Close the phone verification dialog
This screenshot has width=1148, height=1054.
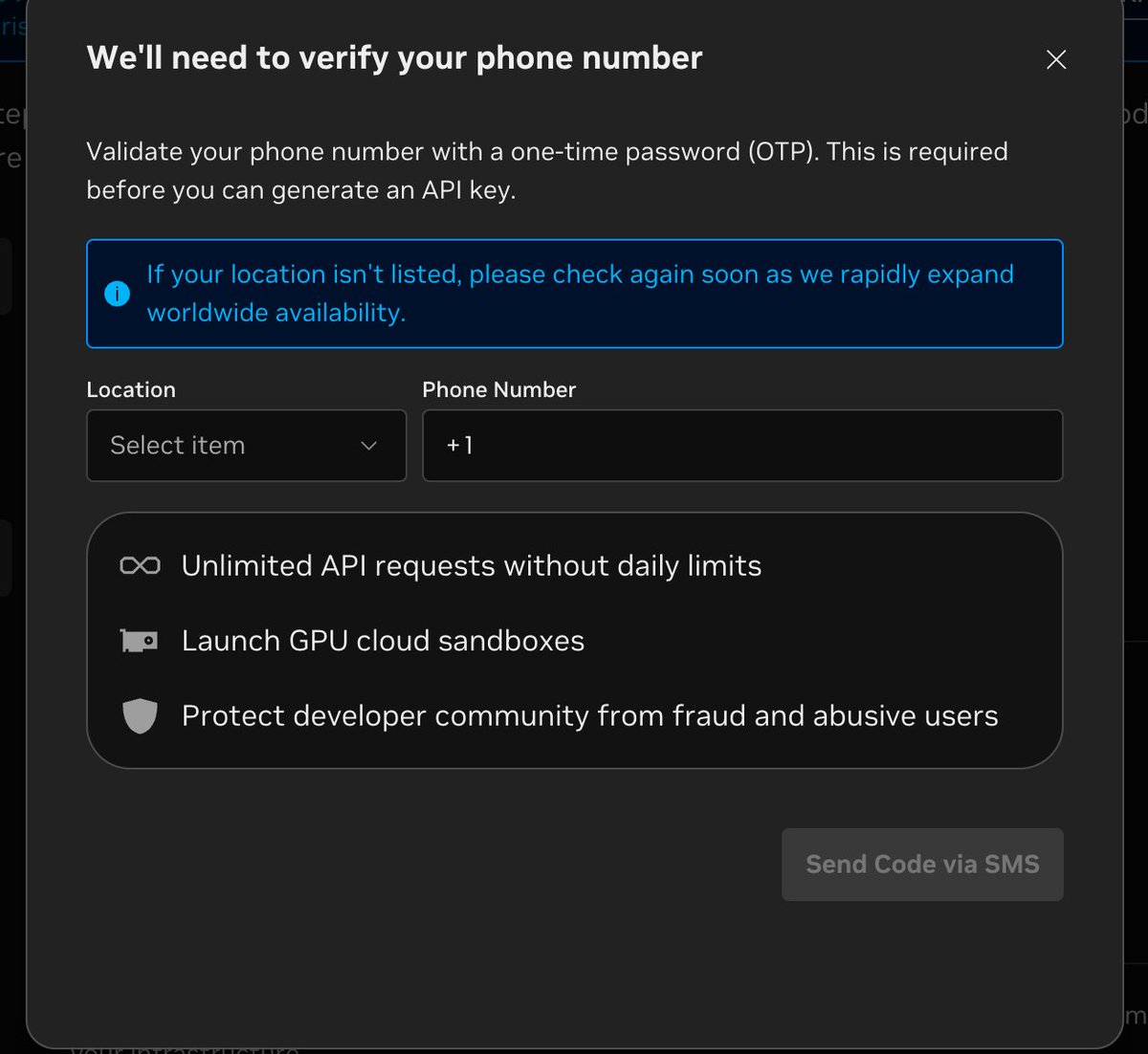click(x=1056, y=59)
